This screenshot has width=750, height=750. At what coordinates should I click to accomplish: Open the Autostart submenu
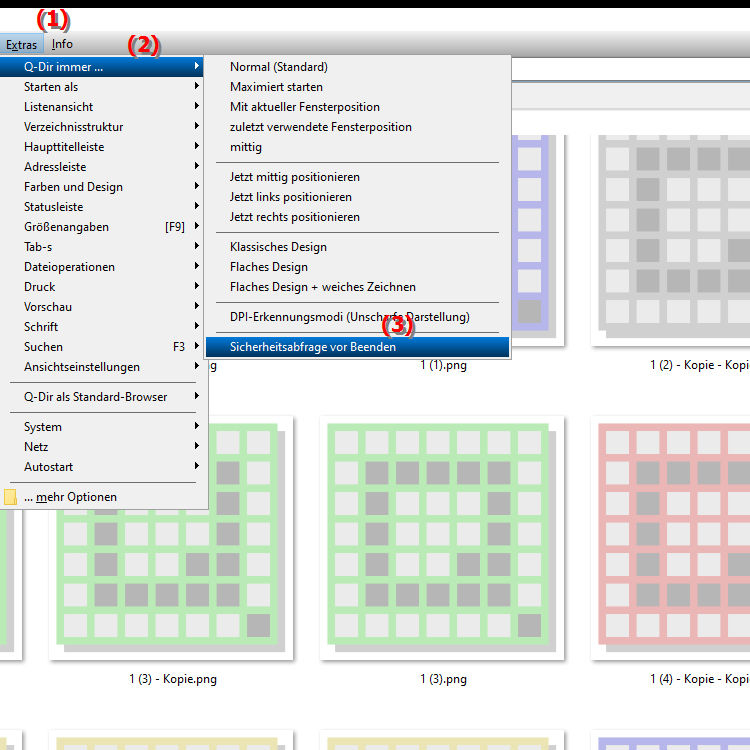tap(101, 467)
